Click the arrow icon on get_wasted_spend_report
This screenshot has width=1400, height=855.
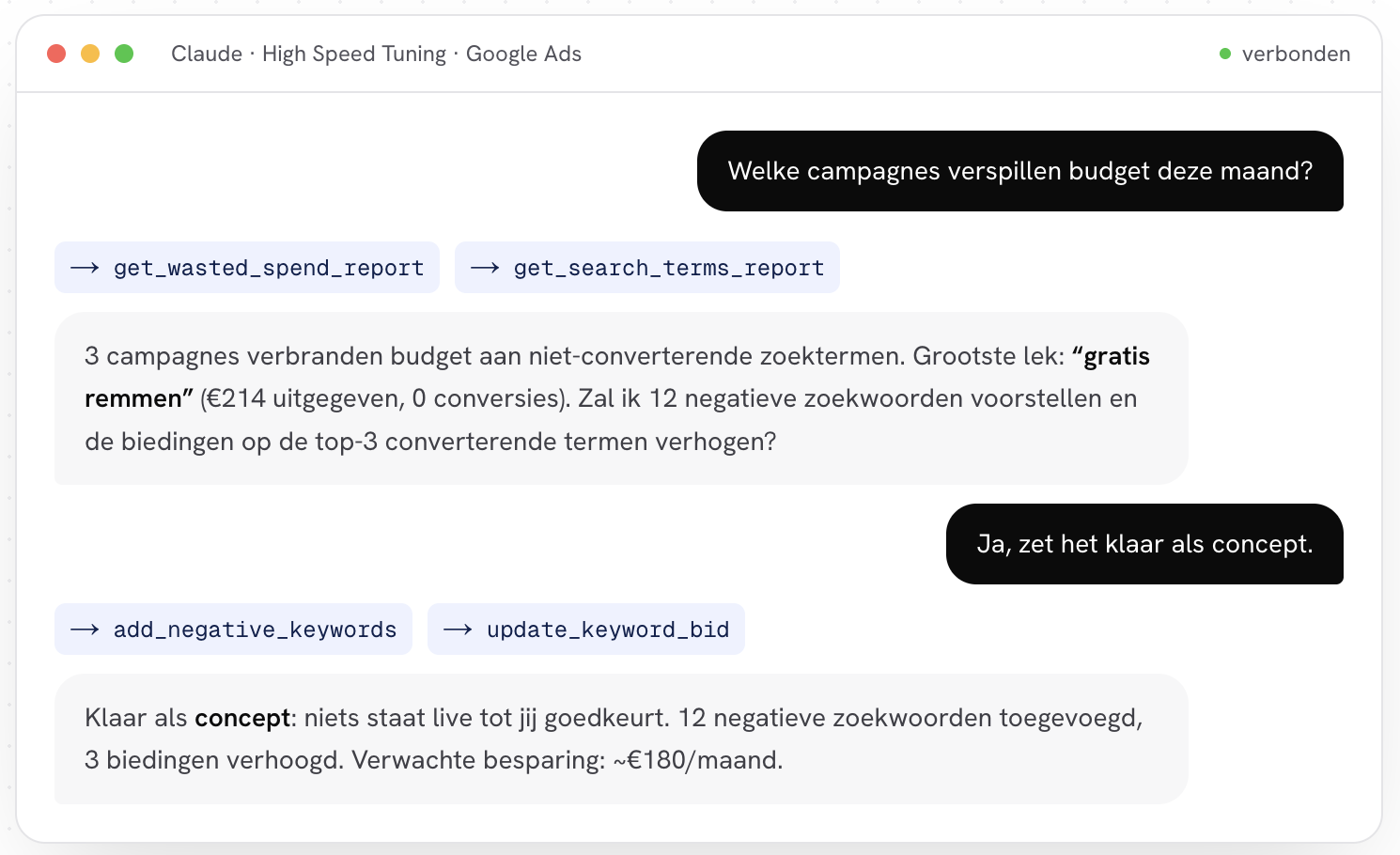86,268
